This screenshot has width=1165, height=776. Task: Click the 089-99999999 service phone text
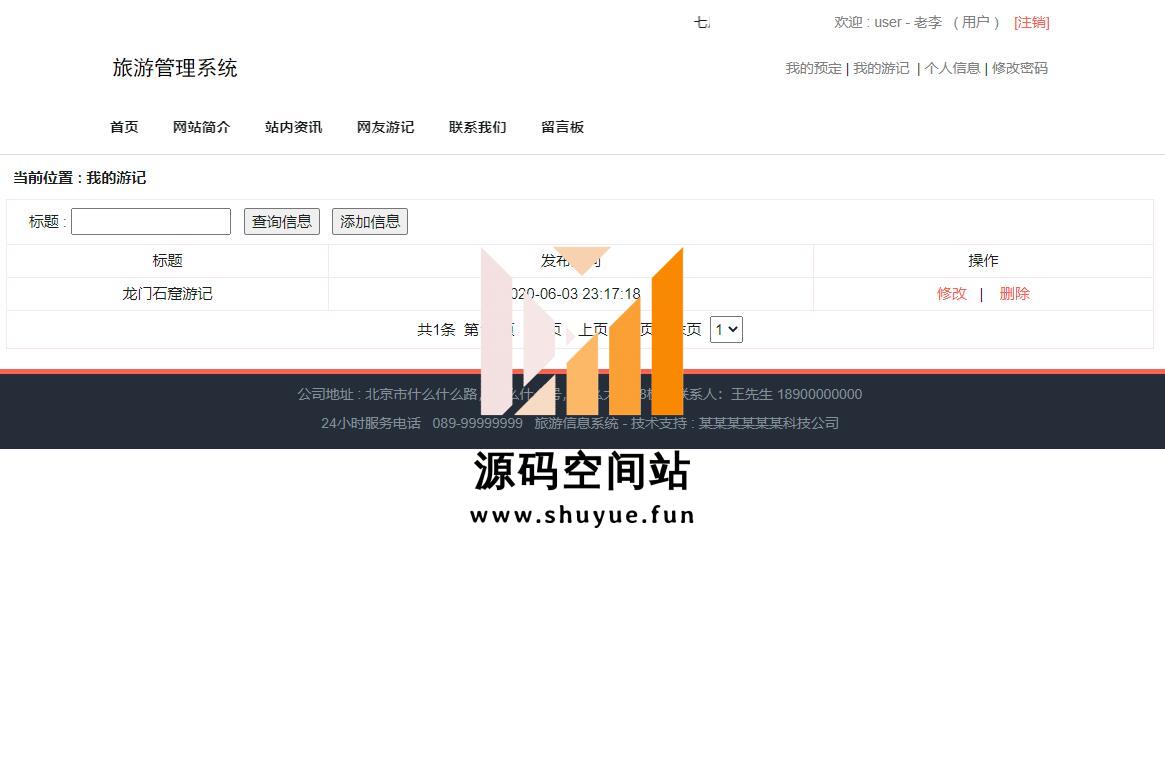point(478,423)
